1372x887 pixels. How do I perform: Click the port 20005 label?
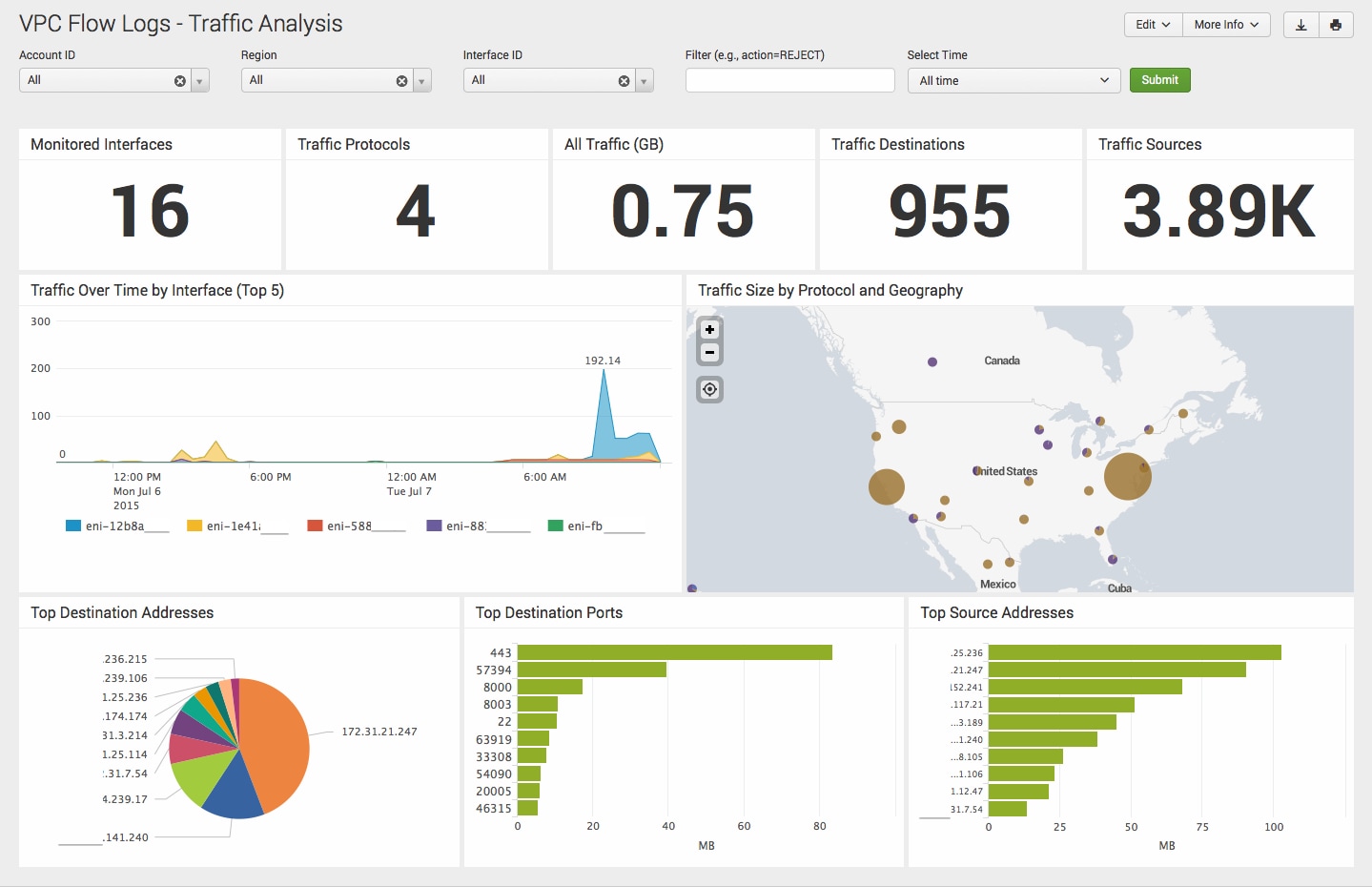[x=494, y=792]
